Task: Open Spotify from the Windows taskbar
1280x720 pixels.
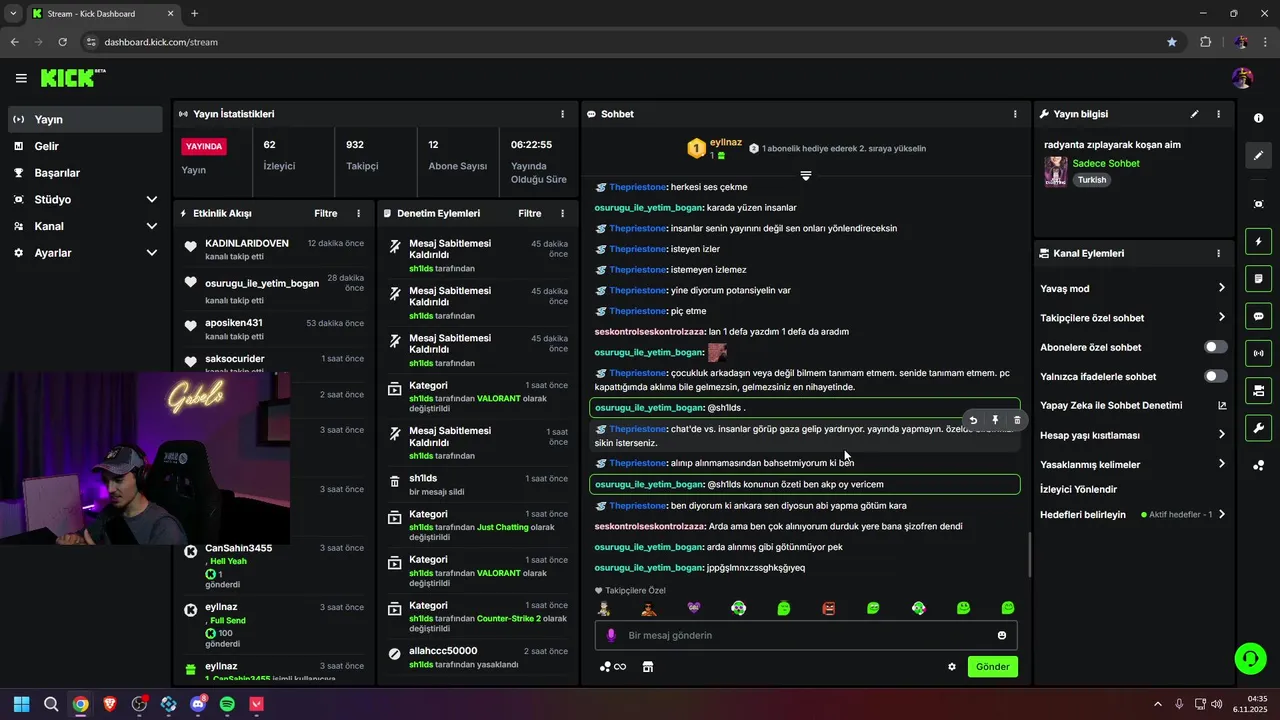Action: pyautogui.click(x=227, y=704)
